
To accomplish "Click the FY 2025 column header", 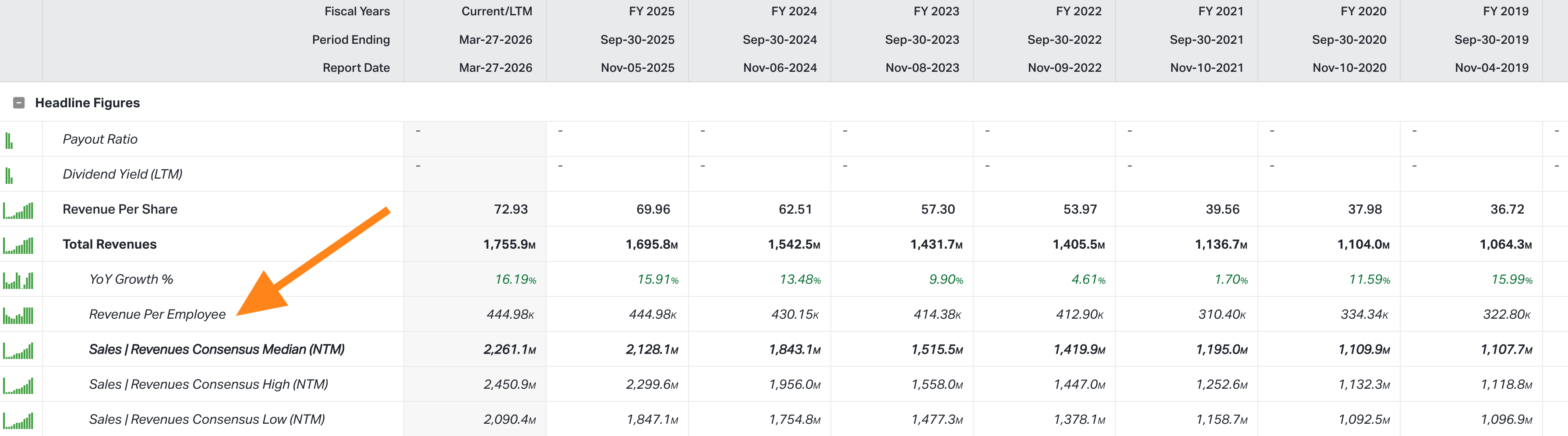I will click(x=651, y=11).
